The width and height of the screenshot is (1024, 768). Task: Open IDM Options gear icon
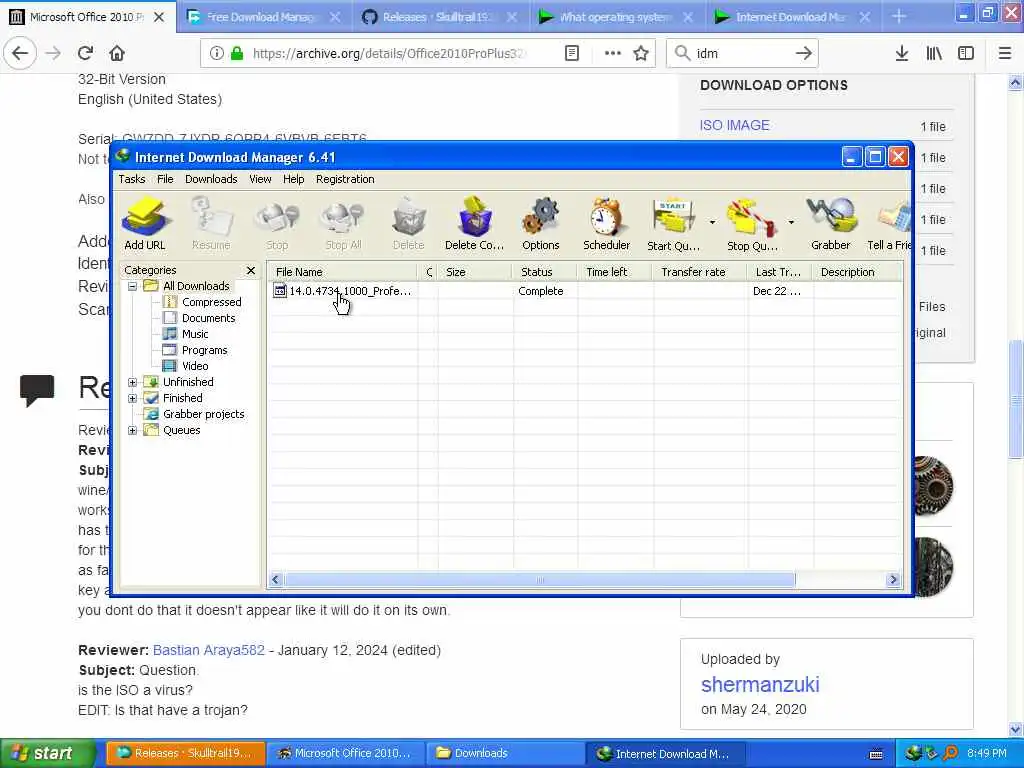541,223
